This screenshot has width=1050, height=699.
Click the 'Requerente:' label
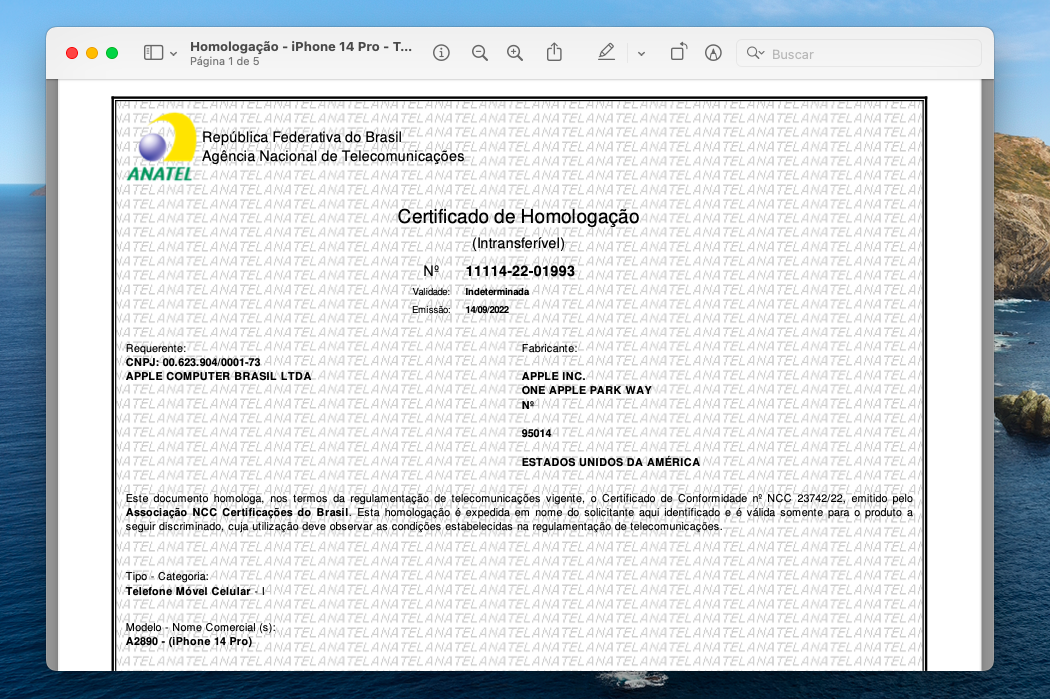click(156, 348)
